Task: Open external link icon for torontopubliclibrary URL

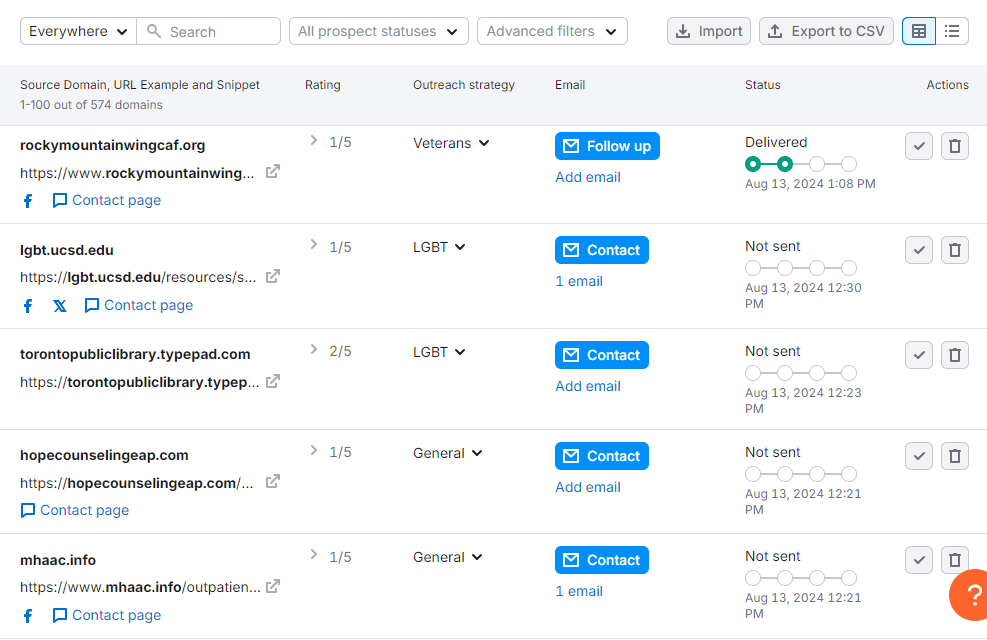Action: (273, 381)
